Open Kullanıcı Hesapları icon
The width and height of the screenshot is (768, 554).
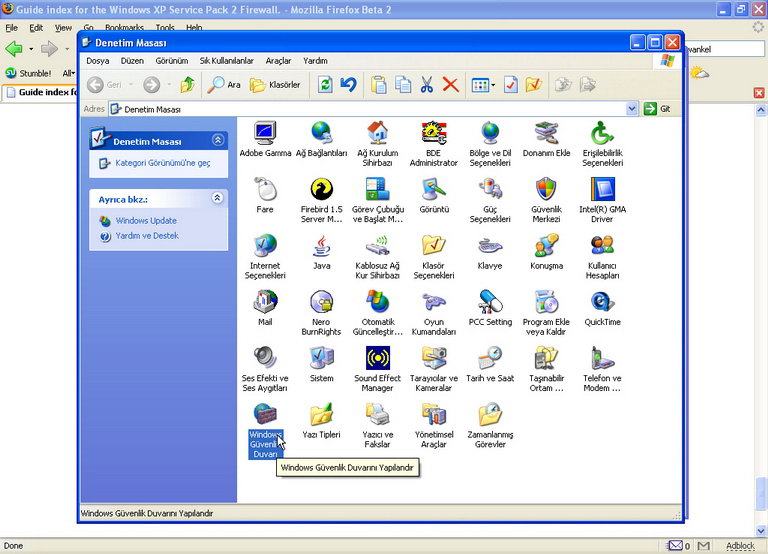coord(602,246)
